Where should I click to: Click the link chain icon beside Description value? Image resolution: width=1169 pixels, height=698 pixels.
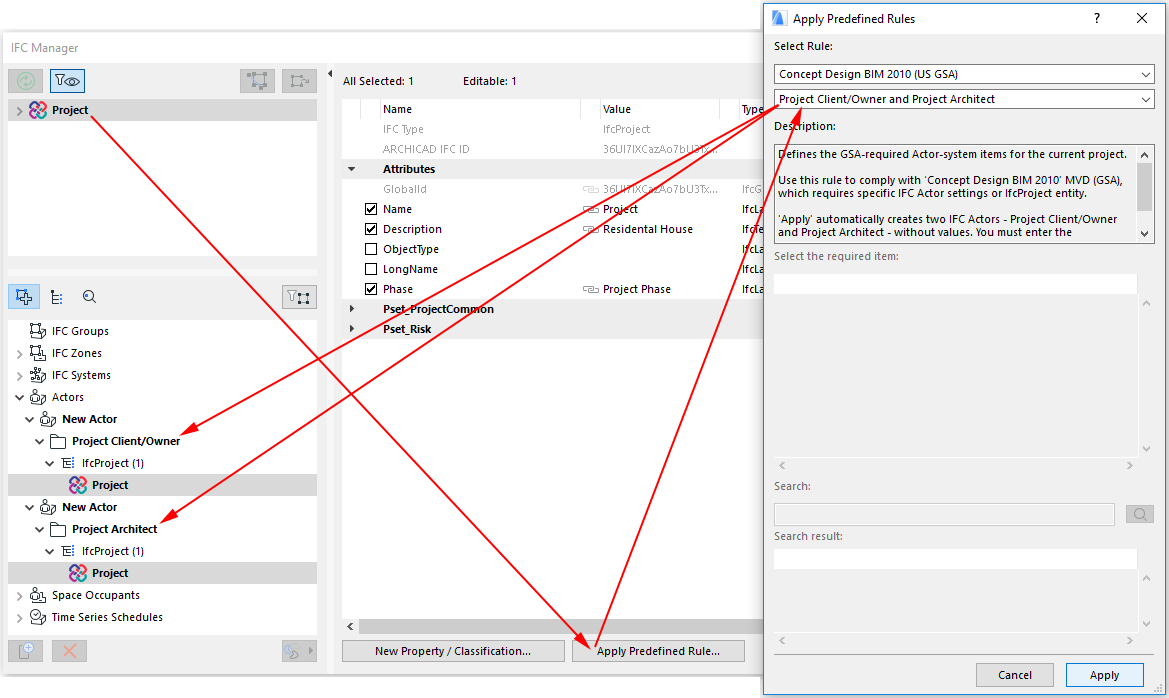tap(590, 229)
